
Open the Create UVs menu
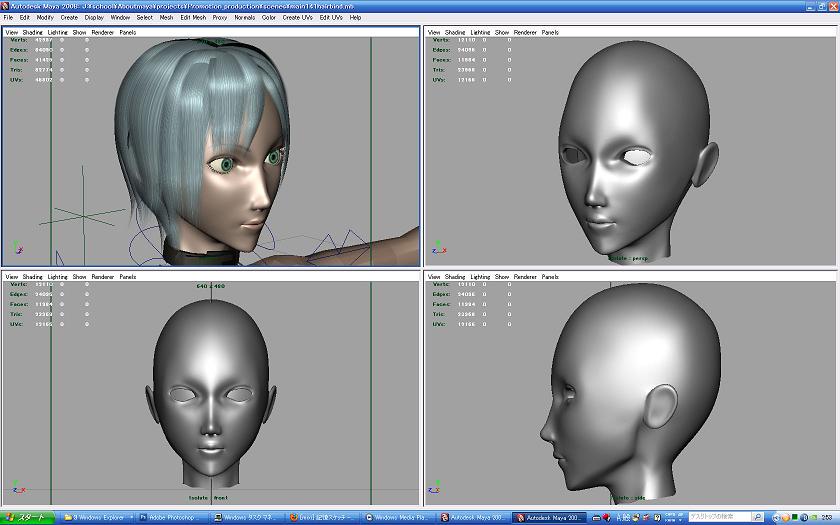coord(297,18)
